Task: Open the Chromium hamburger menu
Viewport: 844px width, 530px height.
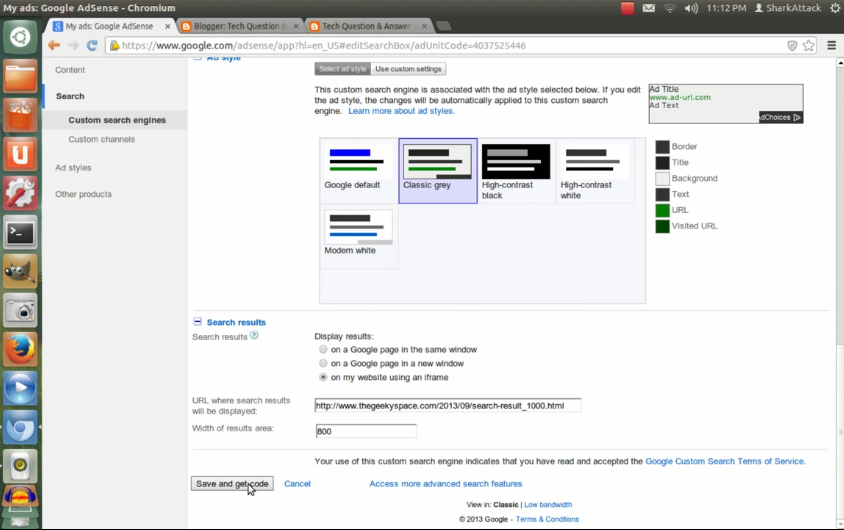Action: [x=831, y=46]
